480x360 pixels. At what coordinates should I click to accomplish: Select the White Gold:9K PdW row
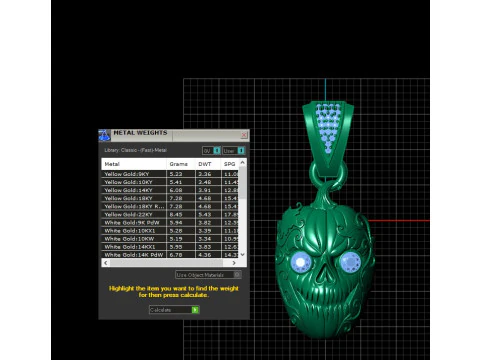(170, 222)
